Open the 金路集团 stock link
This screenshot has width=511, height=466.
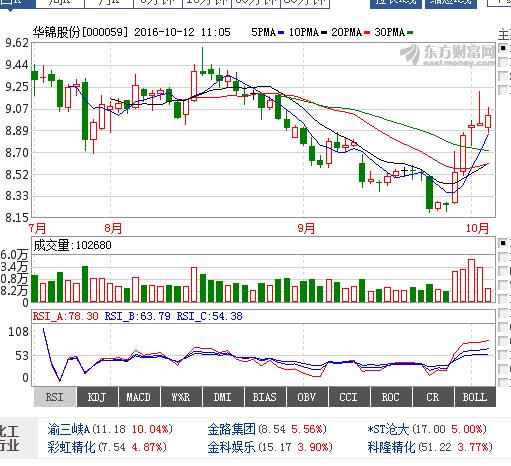coord(232,429)
